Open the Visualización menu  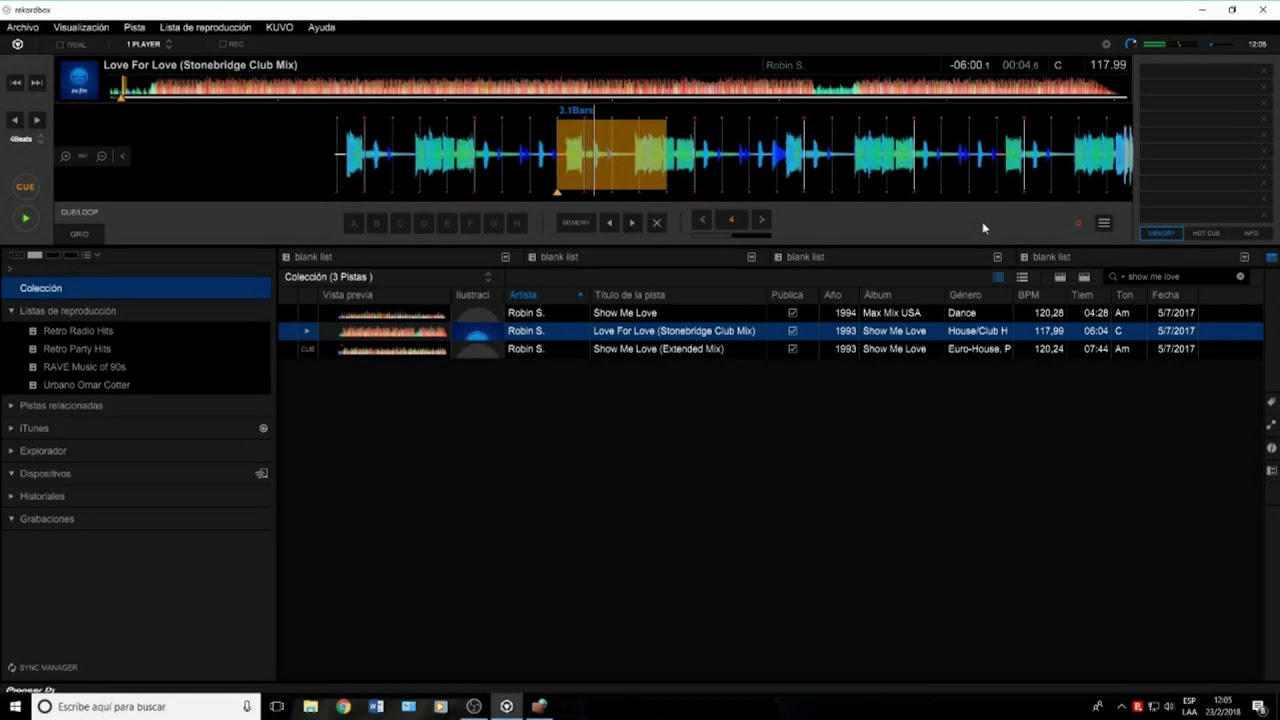81,27
